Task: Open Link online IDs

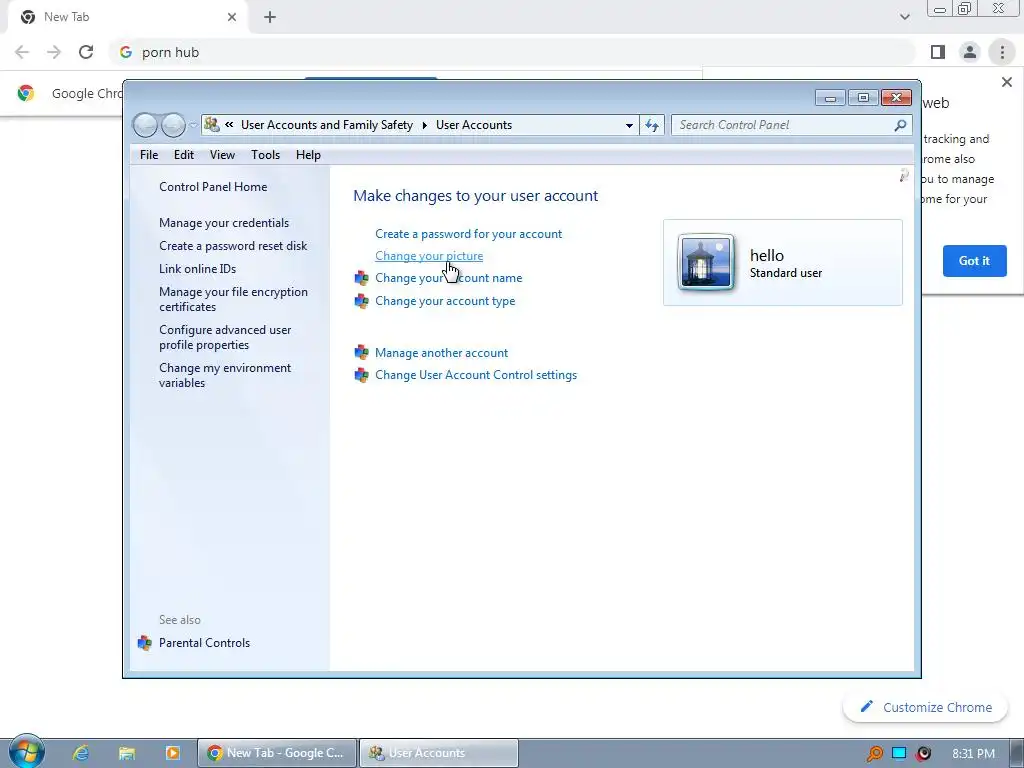Action: (197, 268)
